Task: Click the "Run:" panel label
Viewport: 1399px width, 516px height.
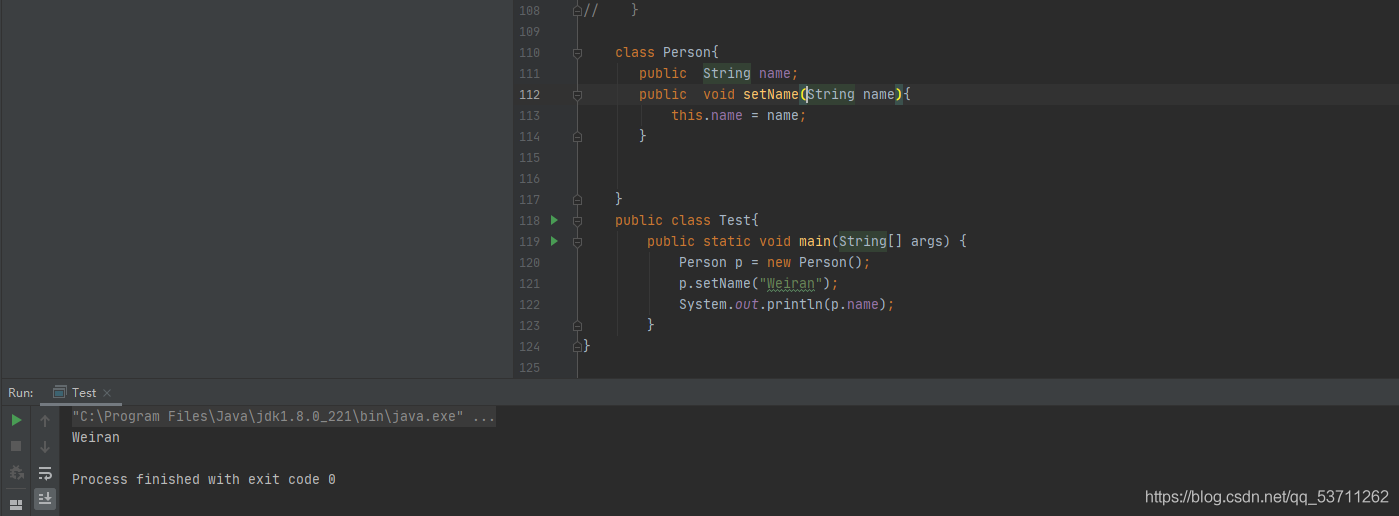Action: click(21, 393)
